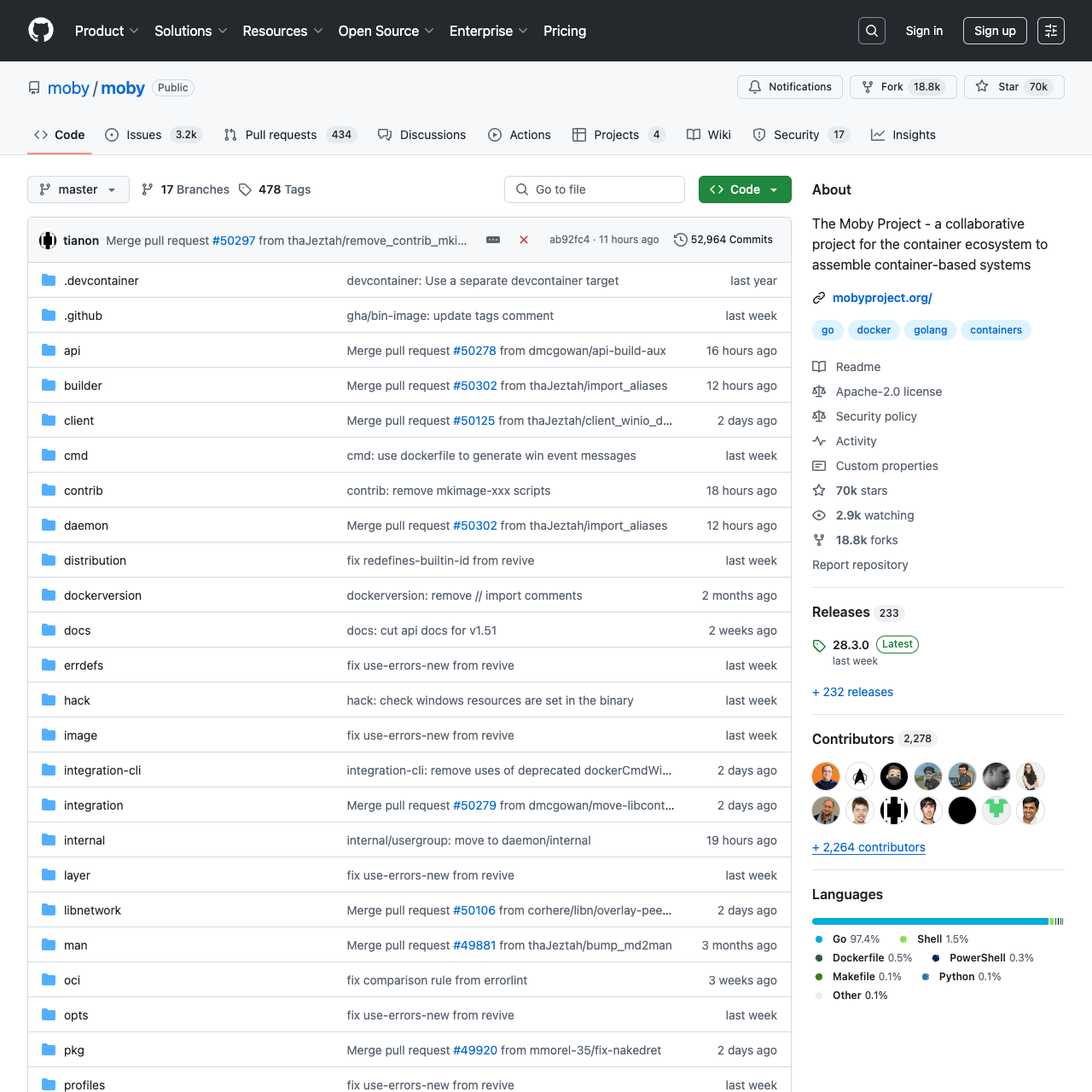This screenshot has height=1092, width=1092.
Task: Open the Security tab
Action: 801,135
